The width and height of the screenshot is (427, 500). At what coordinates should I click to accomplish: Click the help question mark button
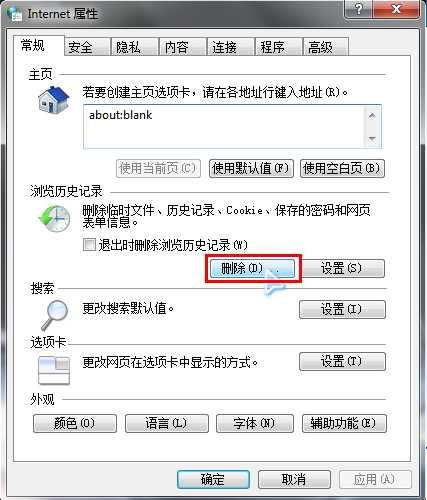[x=359, y=9]
